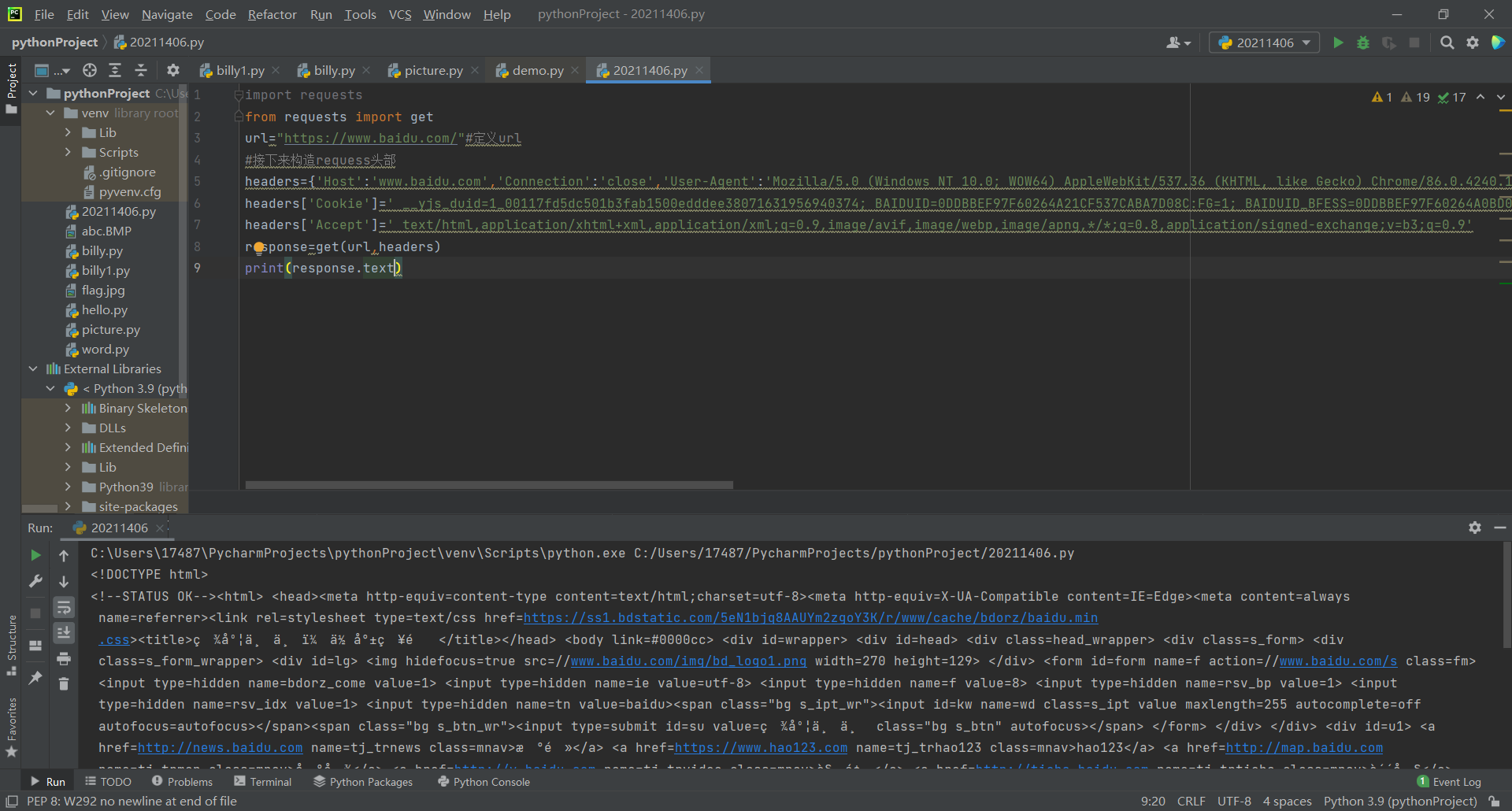
Task: Hide the Run tool window
Action: pos(1500,528)
